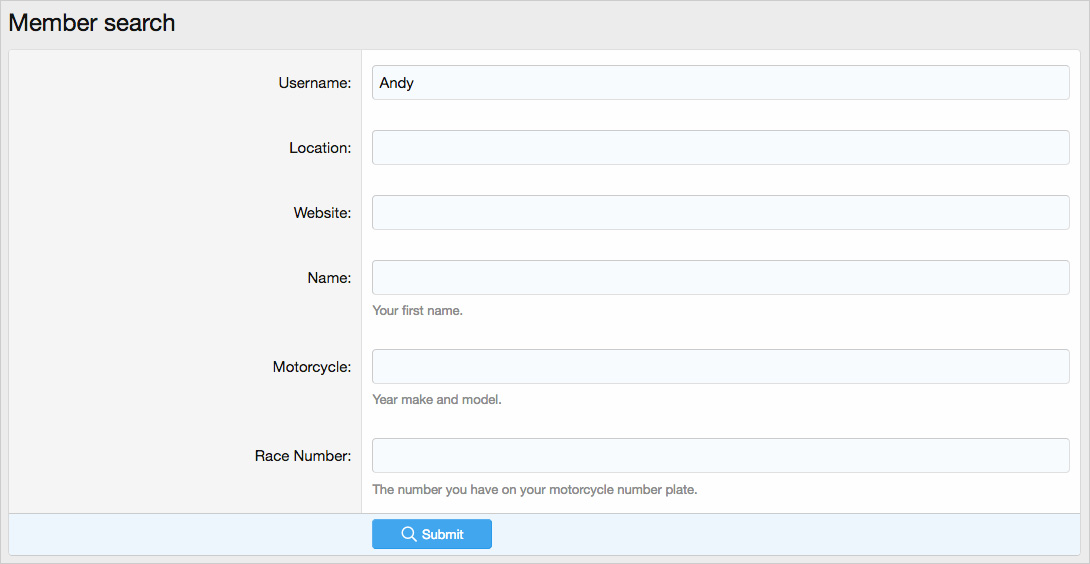
Task: Click the "Username:" label
Action: (x=314, y=83)
